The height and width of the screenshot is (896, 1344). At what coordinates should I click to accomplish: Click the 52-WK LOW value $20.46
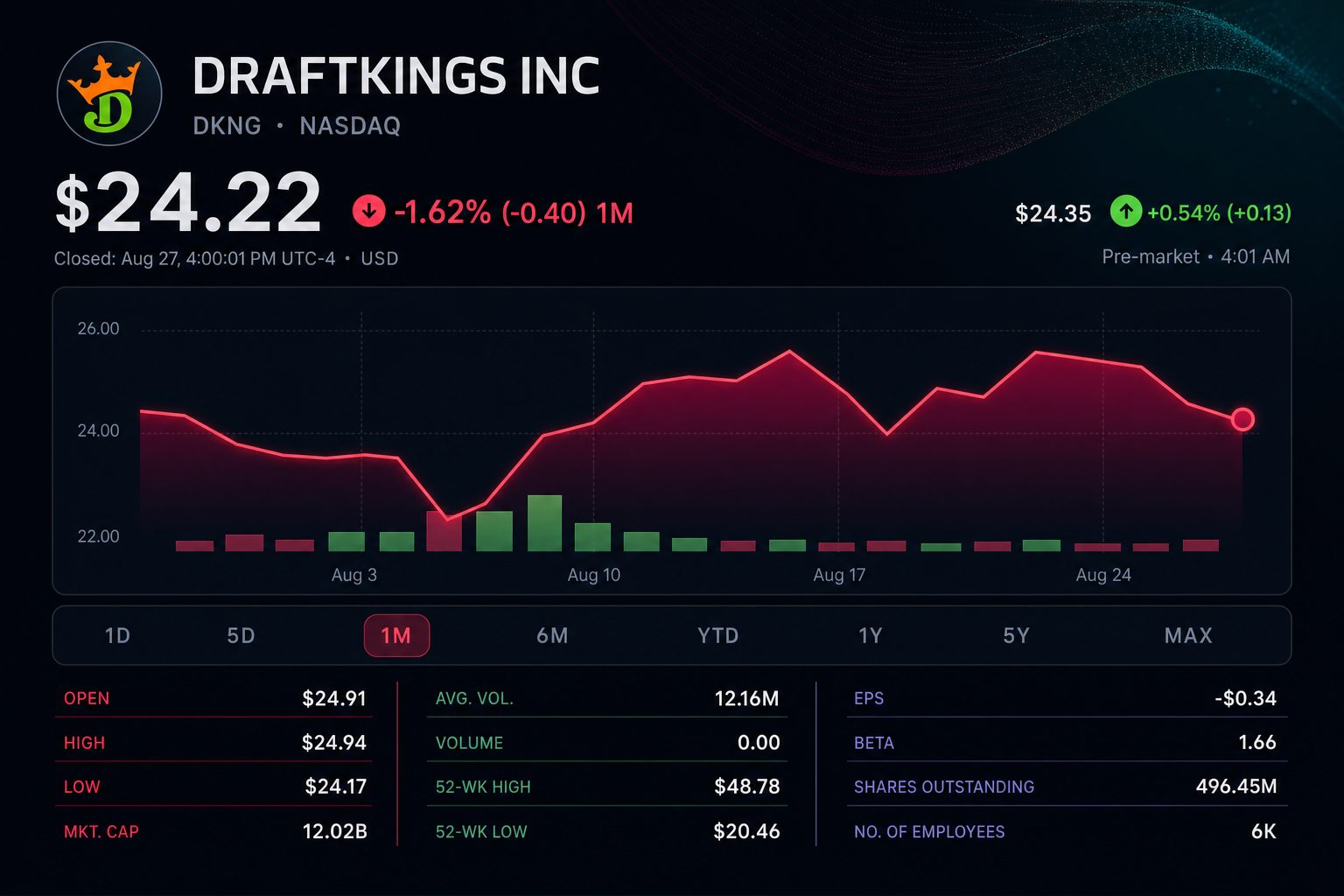coord(746,831)
